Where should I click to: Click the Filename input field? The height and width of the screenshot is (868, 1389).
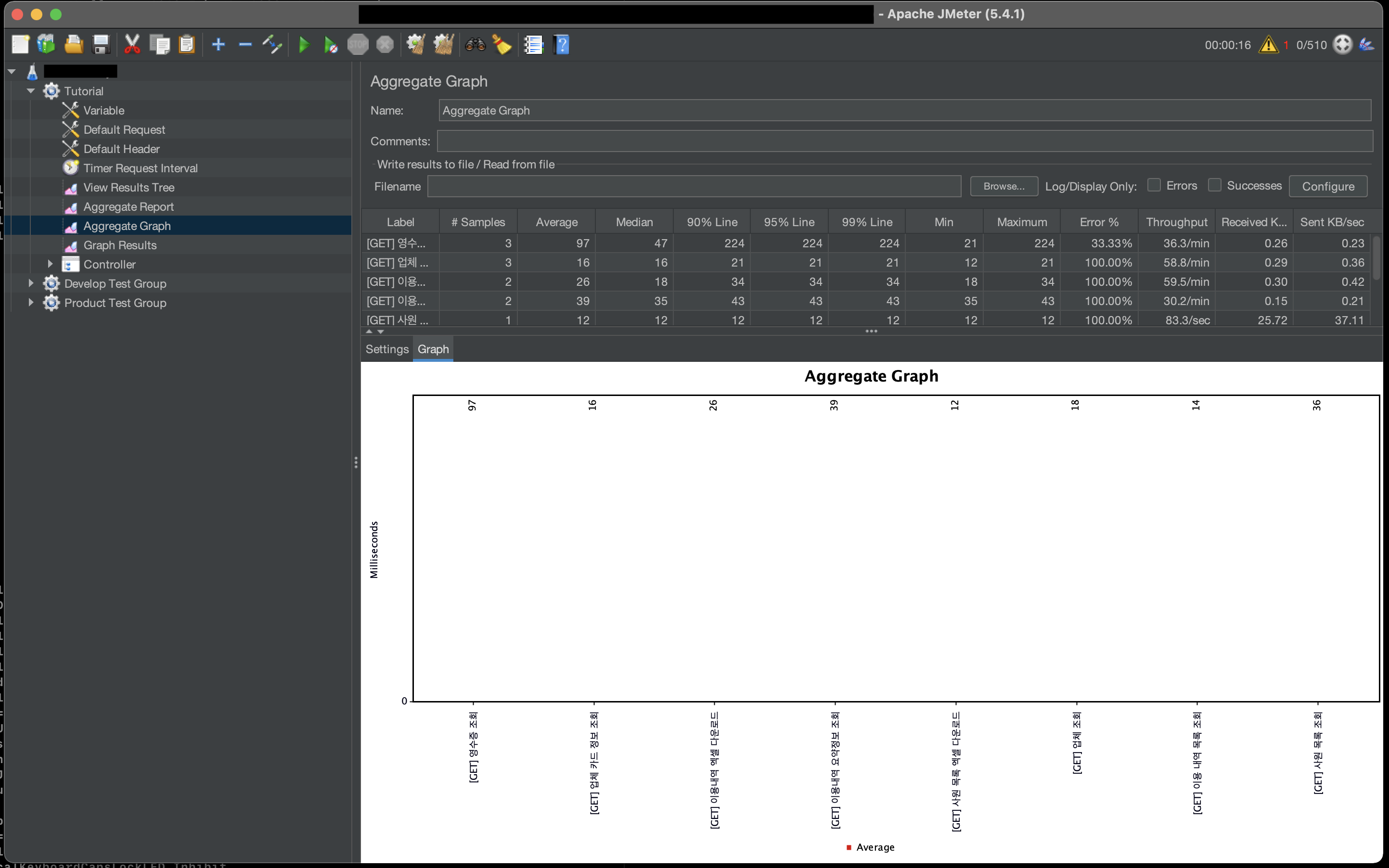pyautogui.click(x=694, y=186)
